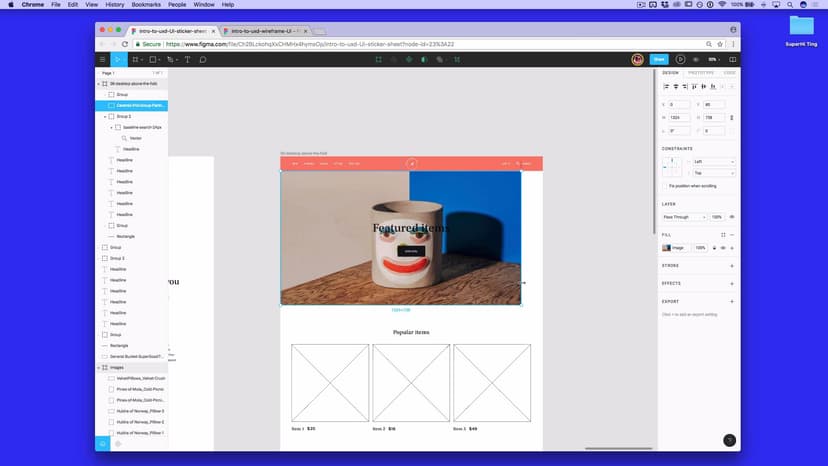The width and height of the screenshot is (828, 466).
Task: Select the Comment tool
Action: (x=202, y=59)
